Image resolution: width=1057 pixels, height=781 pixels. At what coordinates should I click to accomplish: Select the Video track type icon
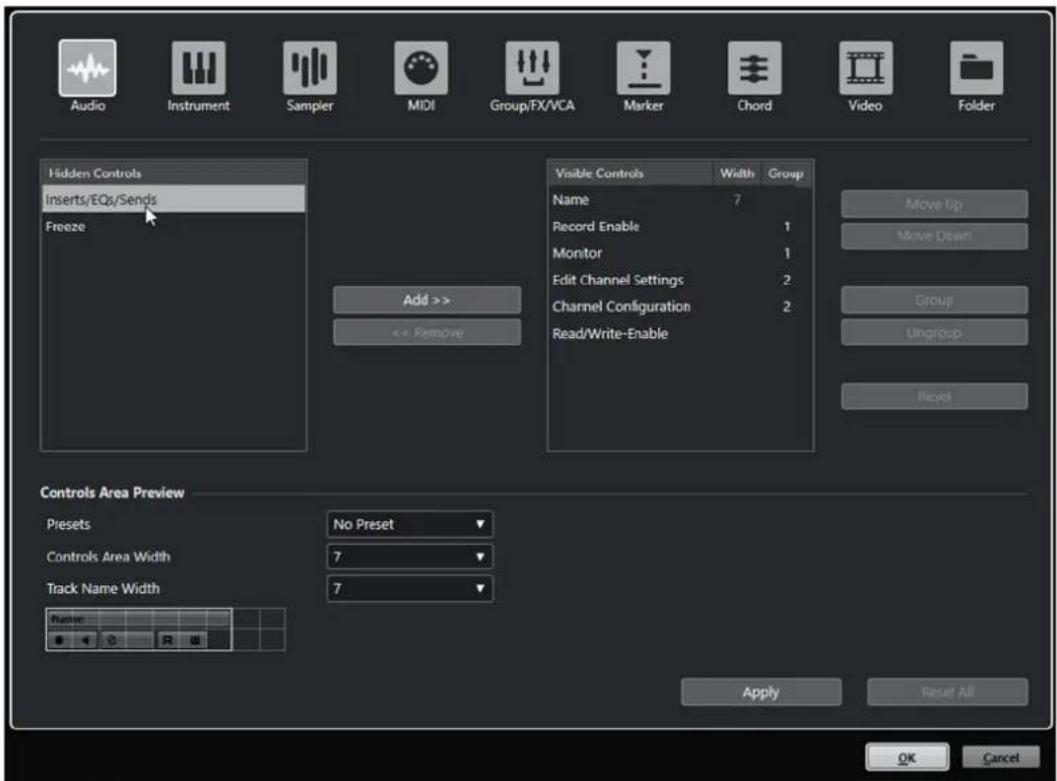866,67
